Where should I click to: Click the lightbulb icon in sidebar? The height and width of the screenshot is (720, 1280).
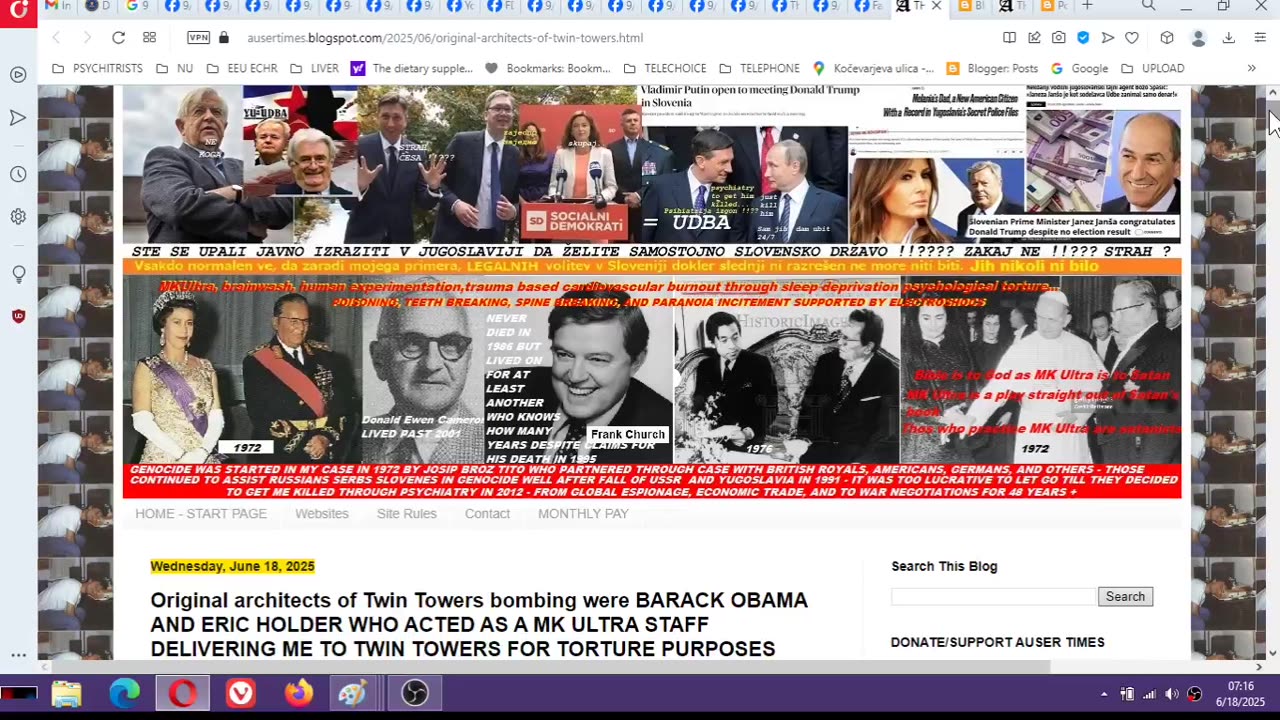[x=18, y=275]
